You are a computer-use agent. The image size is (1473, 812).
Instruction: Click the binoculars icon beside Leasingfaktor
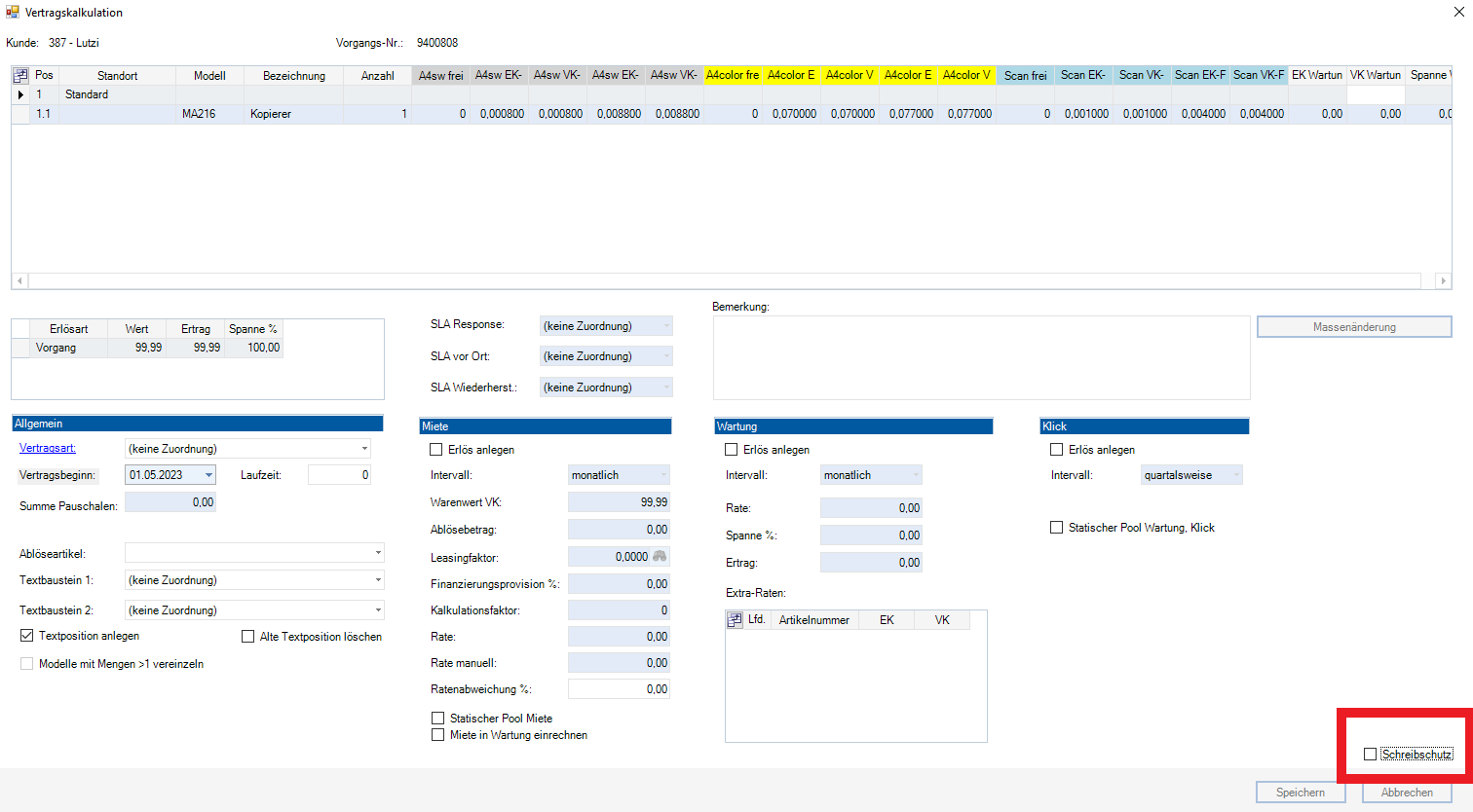click(x=660, y=557)
